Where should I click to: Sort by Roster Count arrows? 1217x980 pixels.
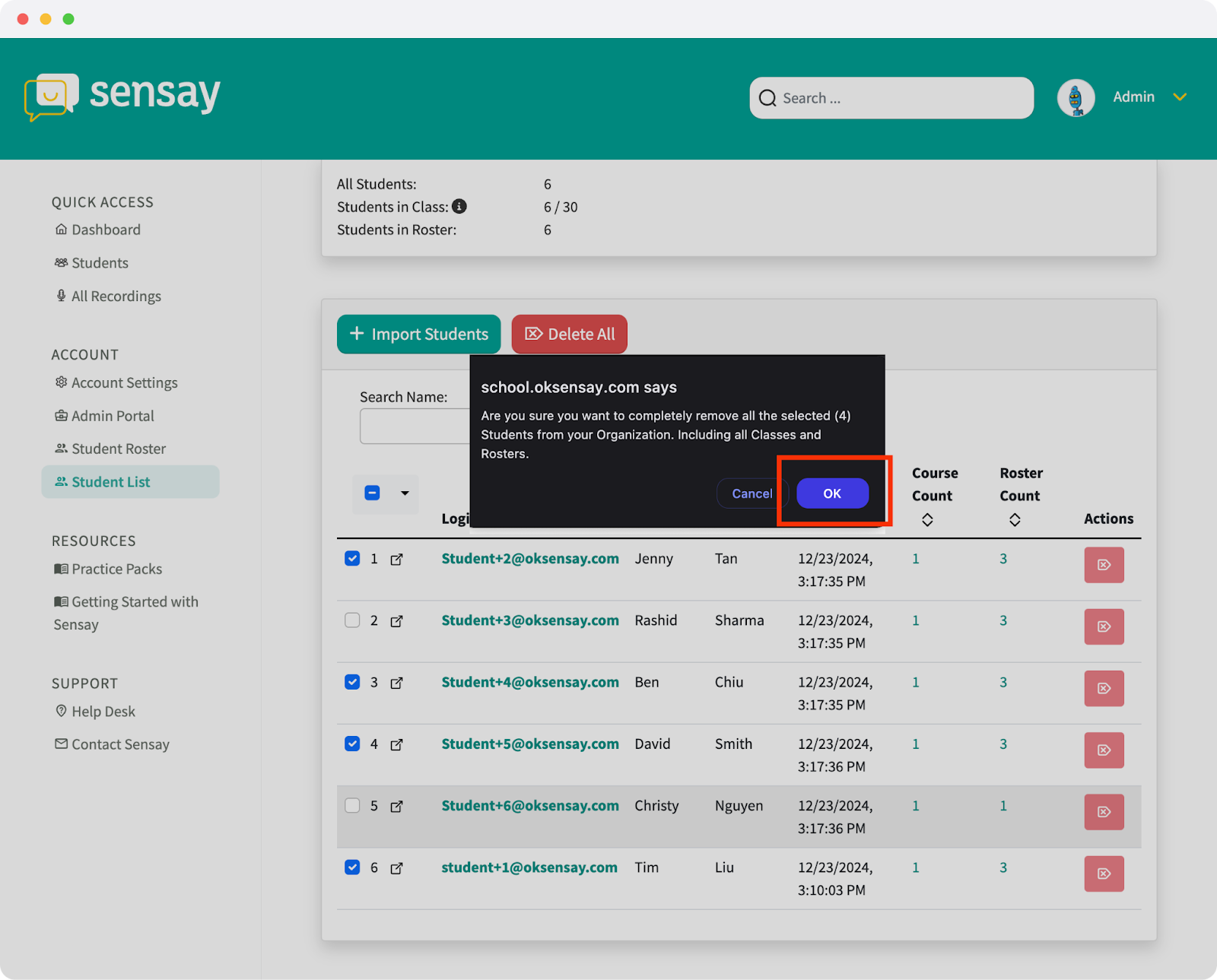(x=1015, y=520)
